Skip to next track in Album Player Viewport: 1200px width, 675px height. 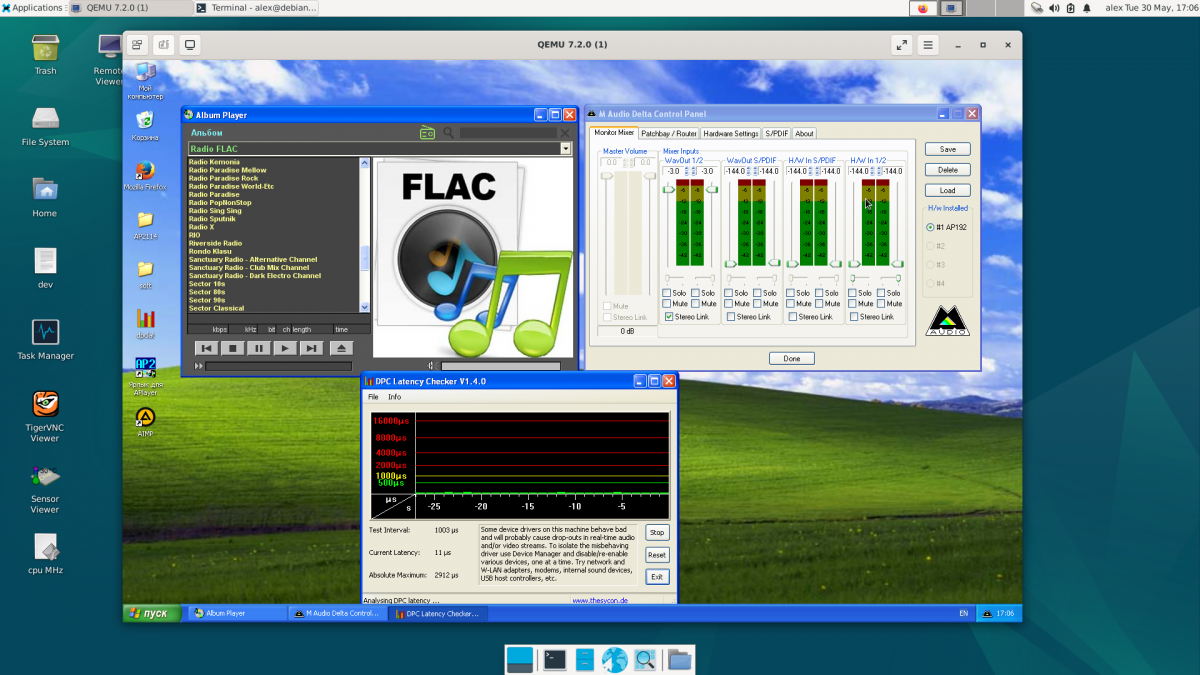[x=310, y=348]
